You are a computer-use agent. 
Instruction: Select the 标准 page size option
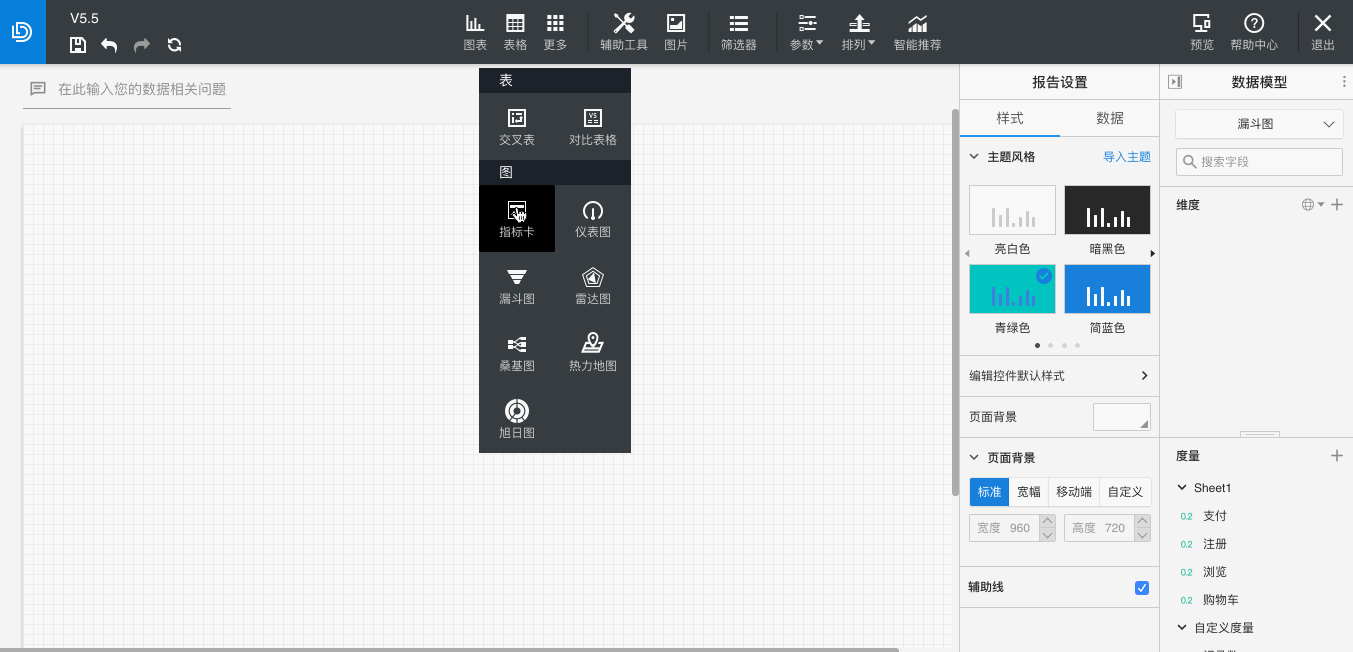point(989,492)
